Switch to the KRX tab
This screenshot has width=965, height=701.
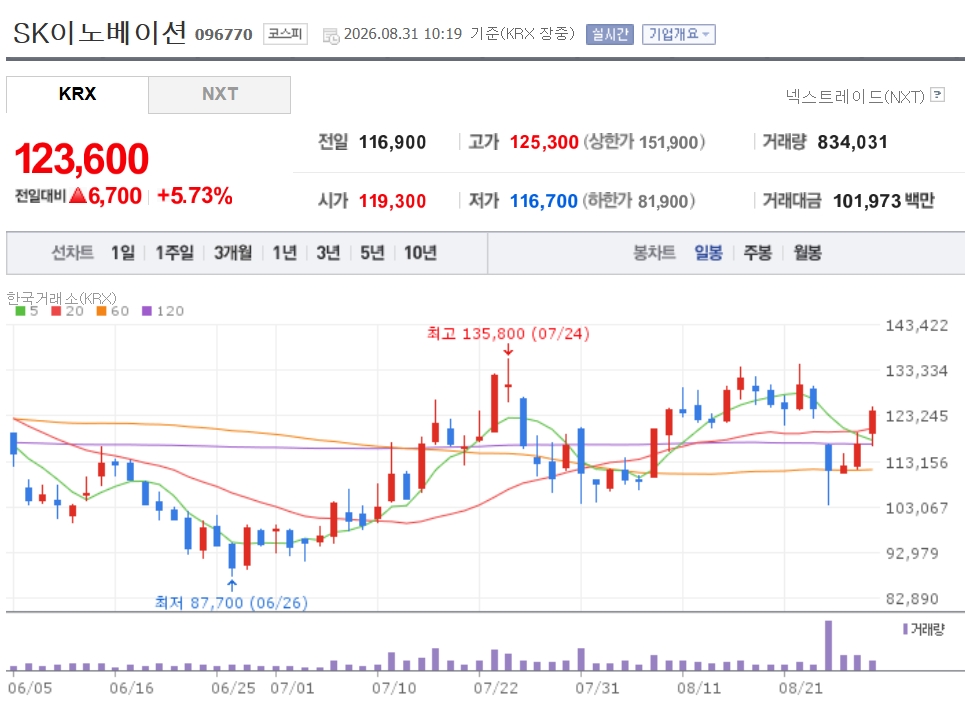click(78, 94)
